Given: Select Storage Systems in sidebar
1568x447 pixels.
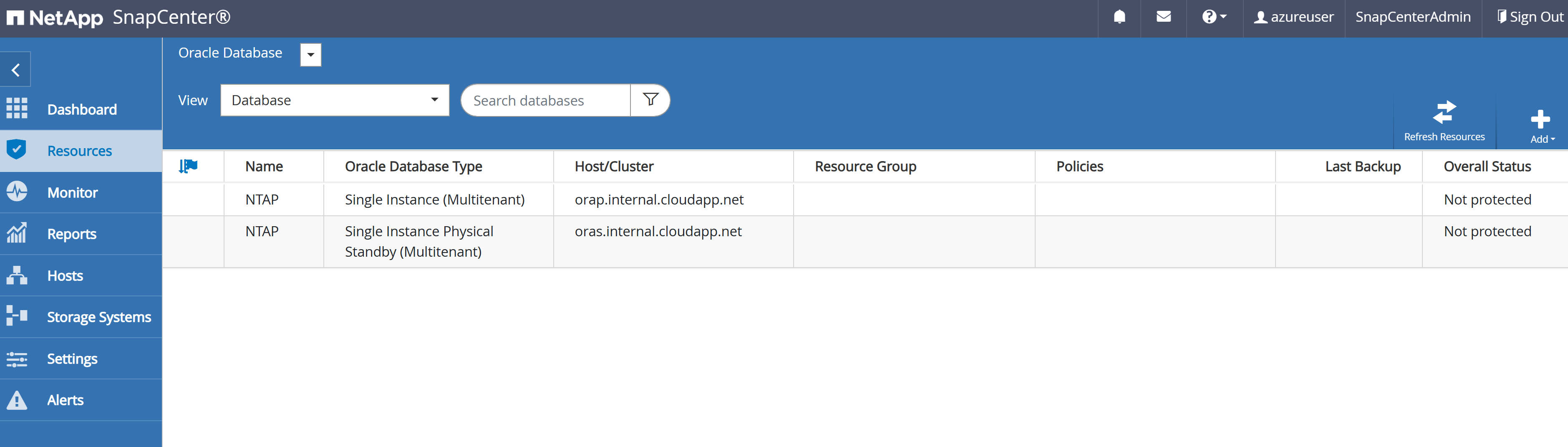Looking at the screenshot, I should (x=98, y=317).
